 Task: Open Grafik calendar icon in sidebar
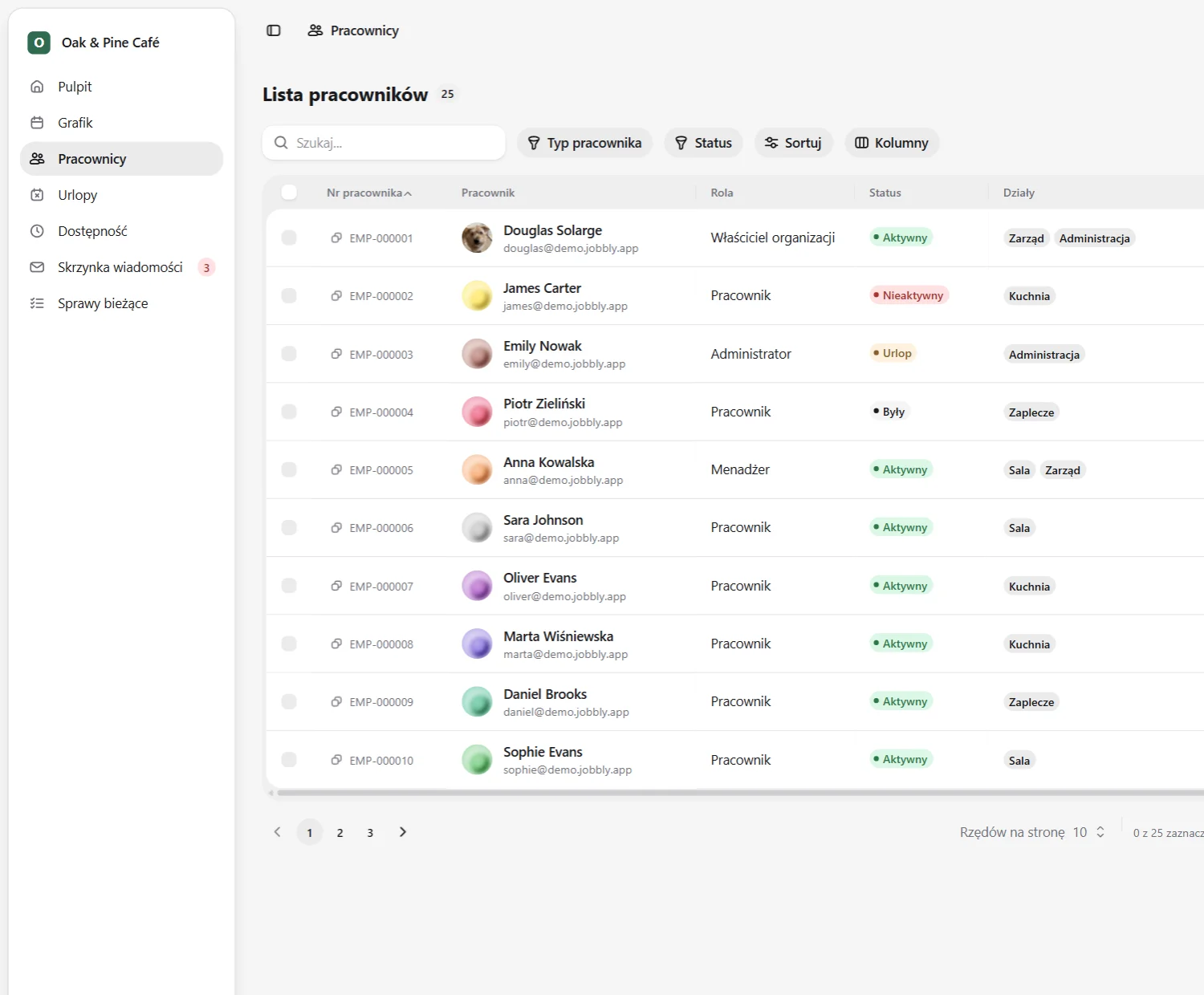pyautogui.click(x=37, y=123)
